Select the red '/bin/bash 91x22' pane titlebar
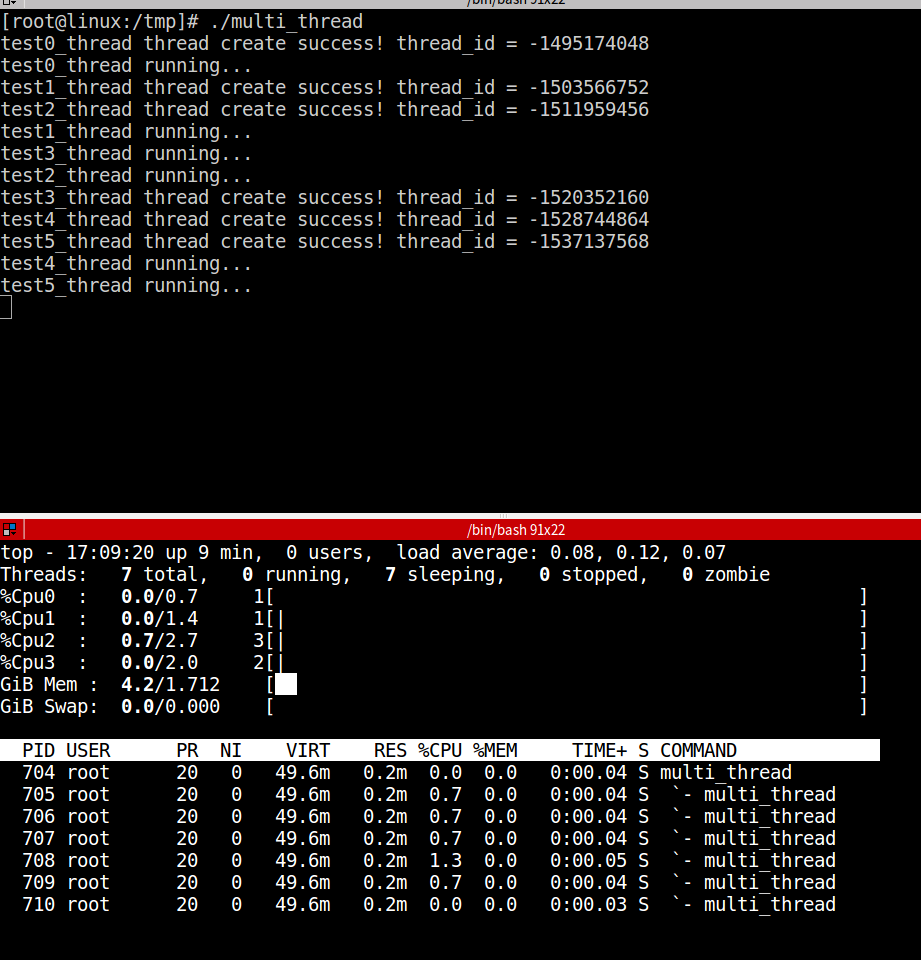921x960 pixels. pyautogui.click(x=515, y=530)
